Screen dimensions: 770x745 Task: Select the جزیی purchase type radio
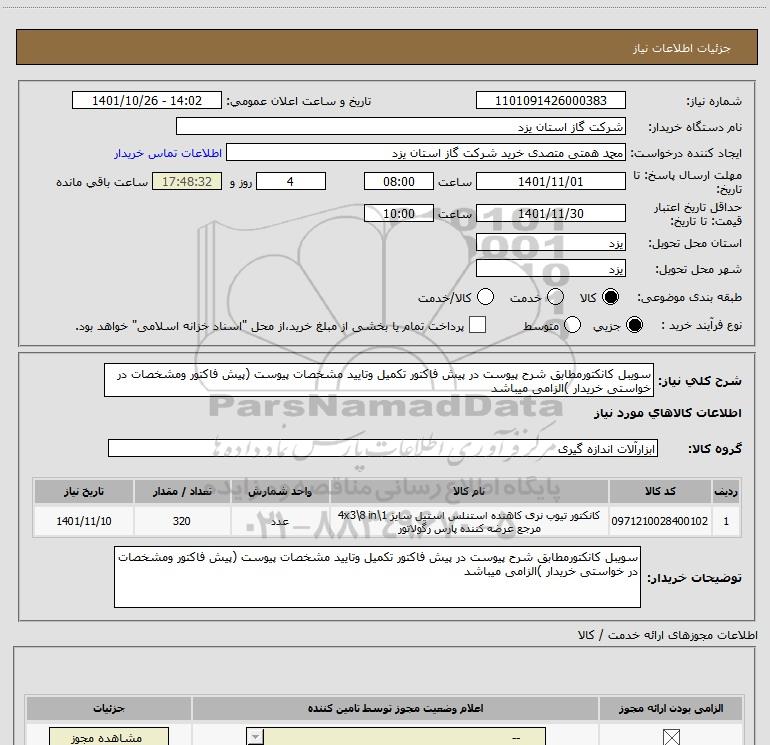[x=634, y=325]
